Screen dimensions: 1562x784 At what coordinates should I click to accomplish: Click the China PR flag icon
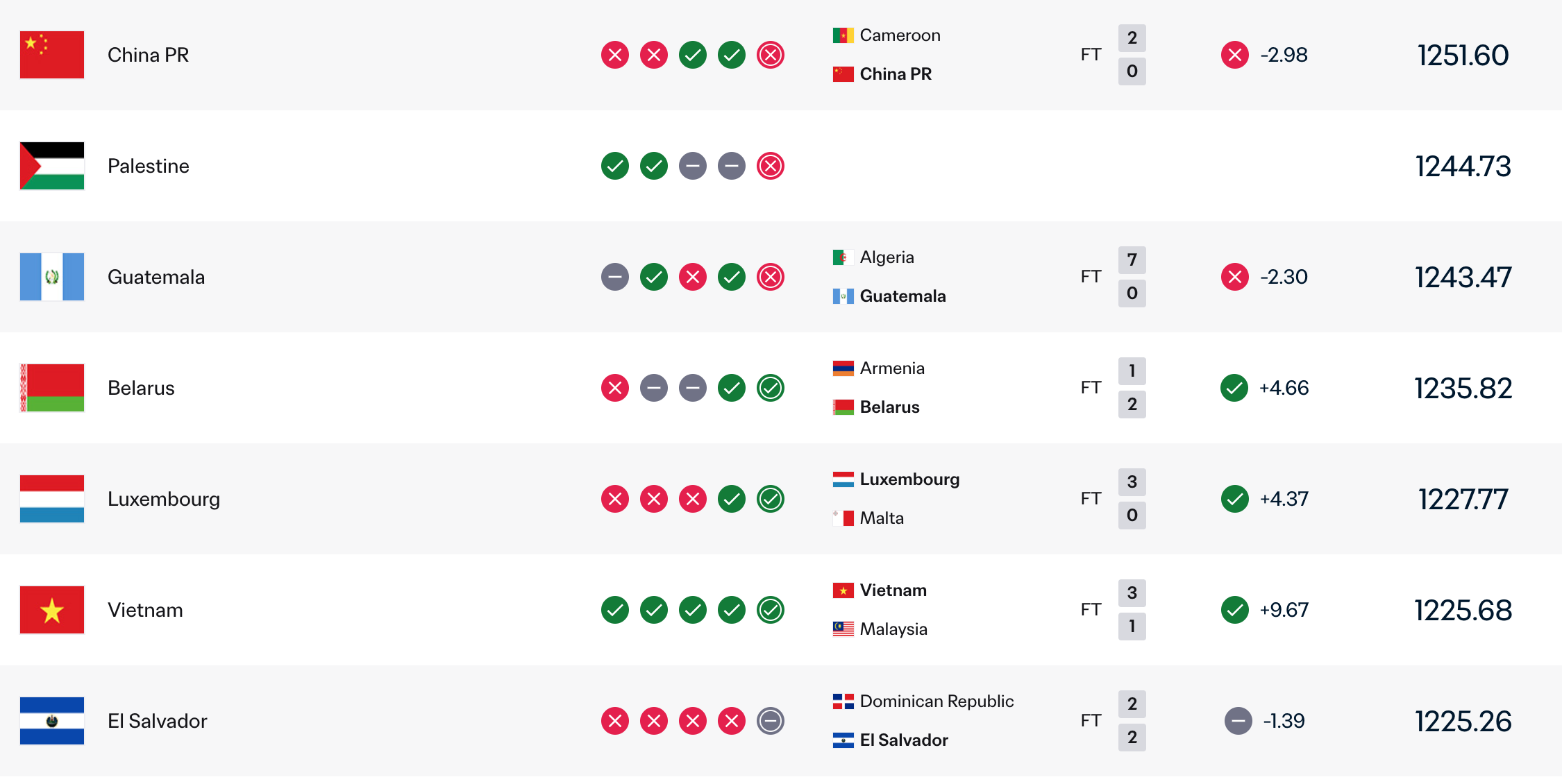(52, 55)
